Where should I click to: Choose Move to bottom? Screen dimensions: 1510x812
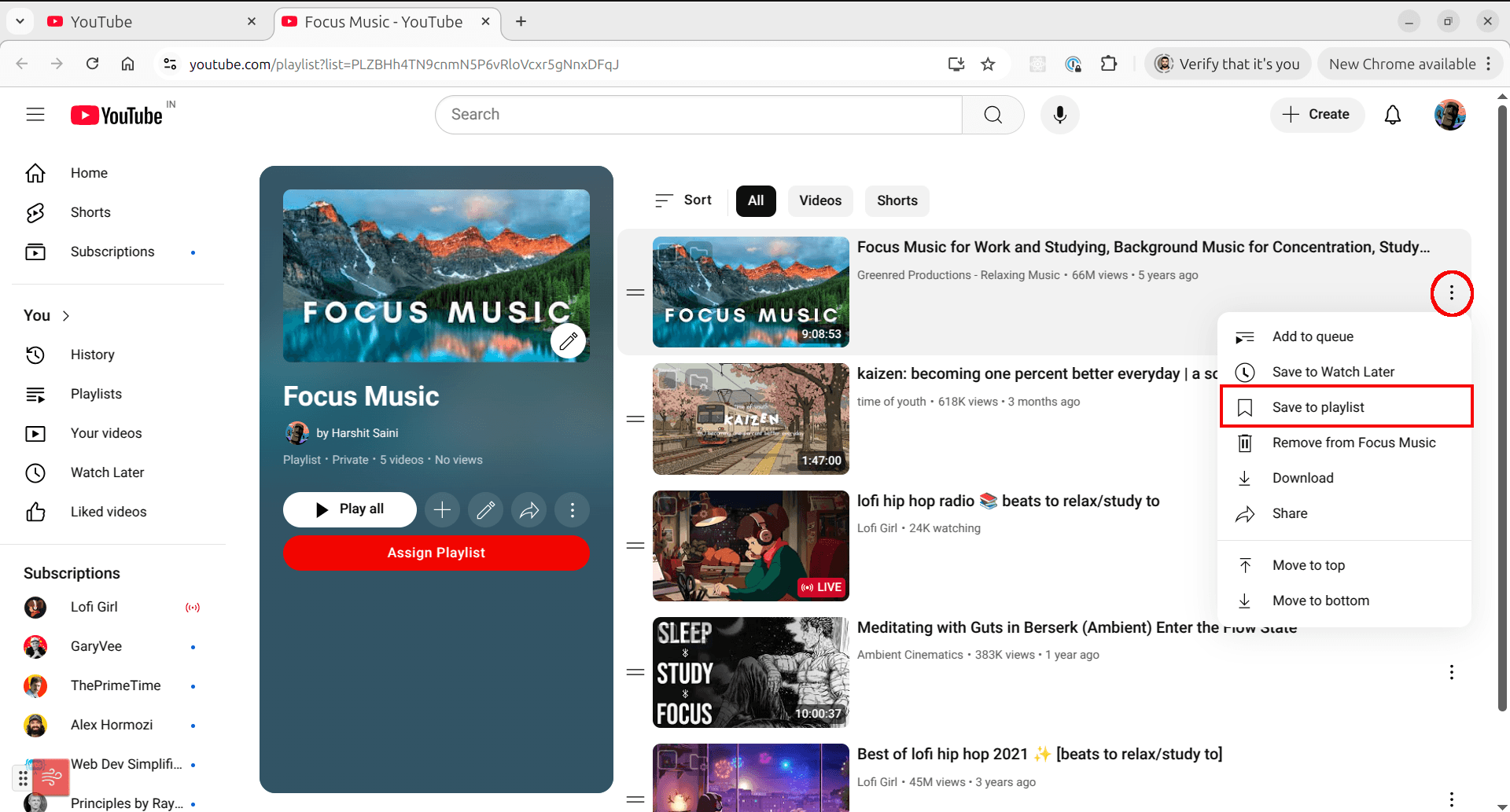tap(1344, 601)
